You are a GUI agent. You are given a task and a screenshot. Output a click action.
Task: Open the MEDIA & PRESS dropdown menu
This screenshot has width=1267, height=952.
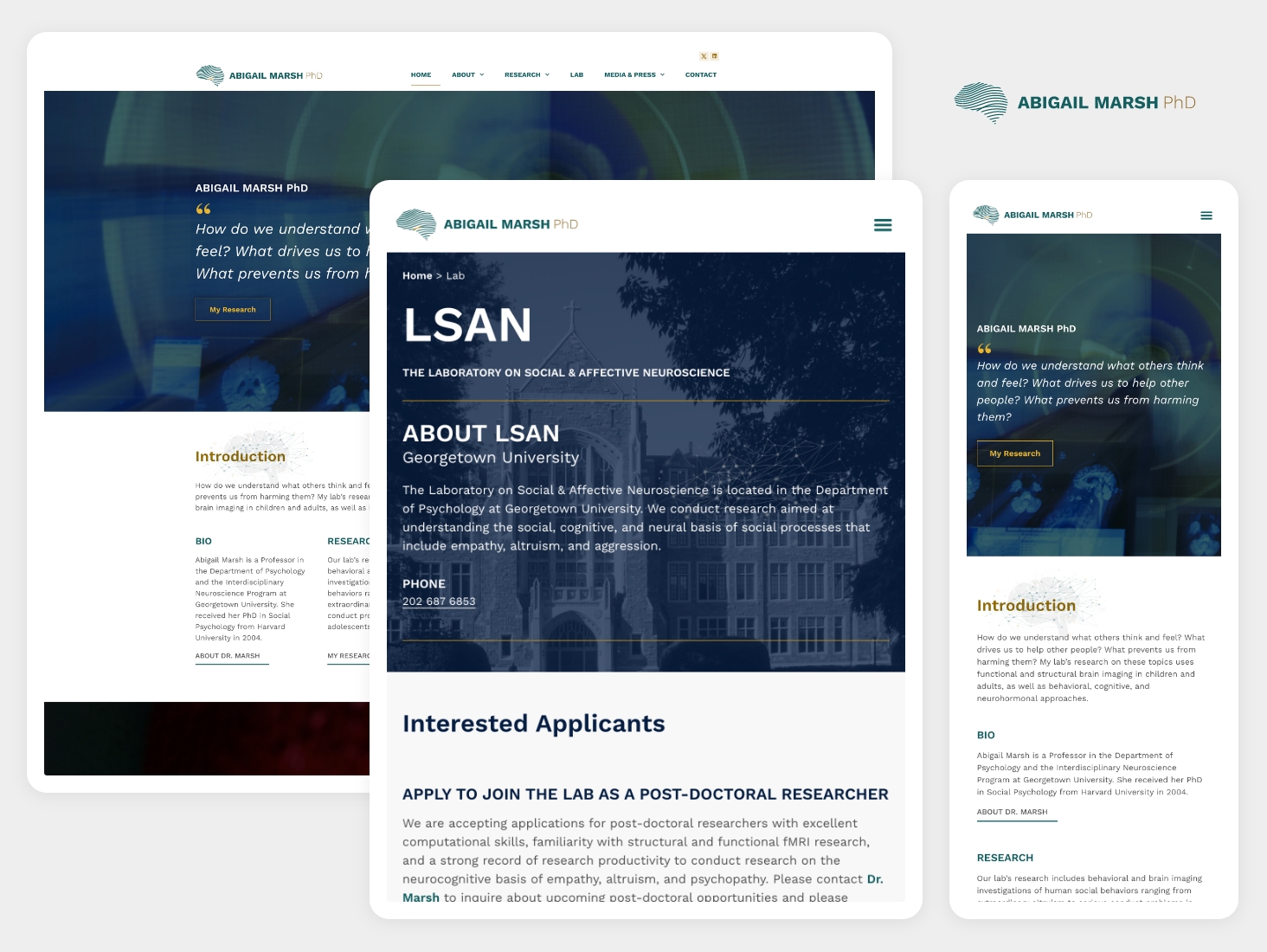(633, 74)
